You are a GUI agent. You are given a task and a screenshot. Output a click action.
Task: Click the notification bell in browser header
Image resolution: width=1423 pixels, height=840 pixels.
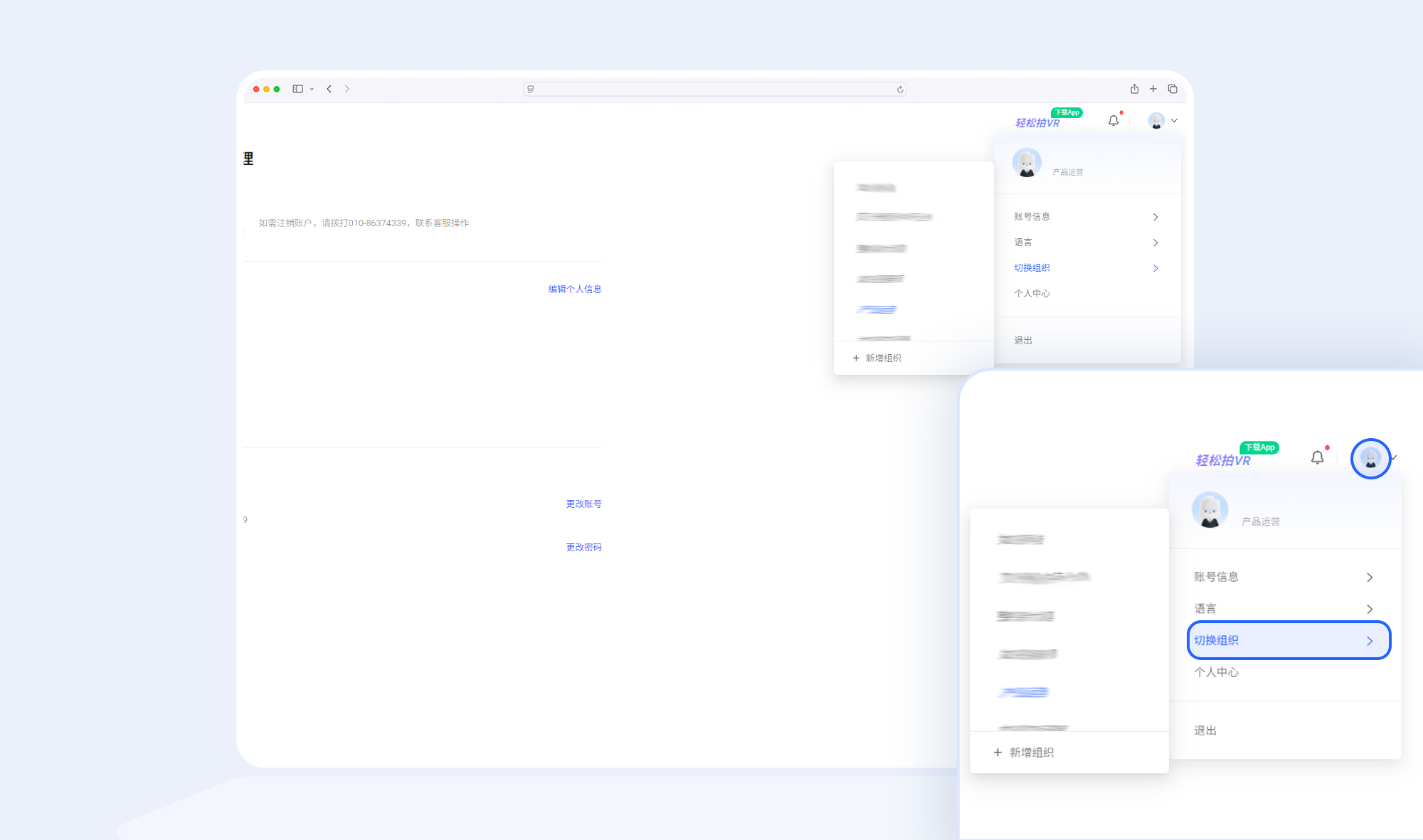click(1113, 121)
